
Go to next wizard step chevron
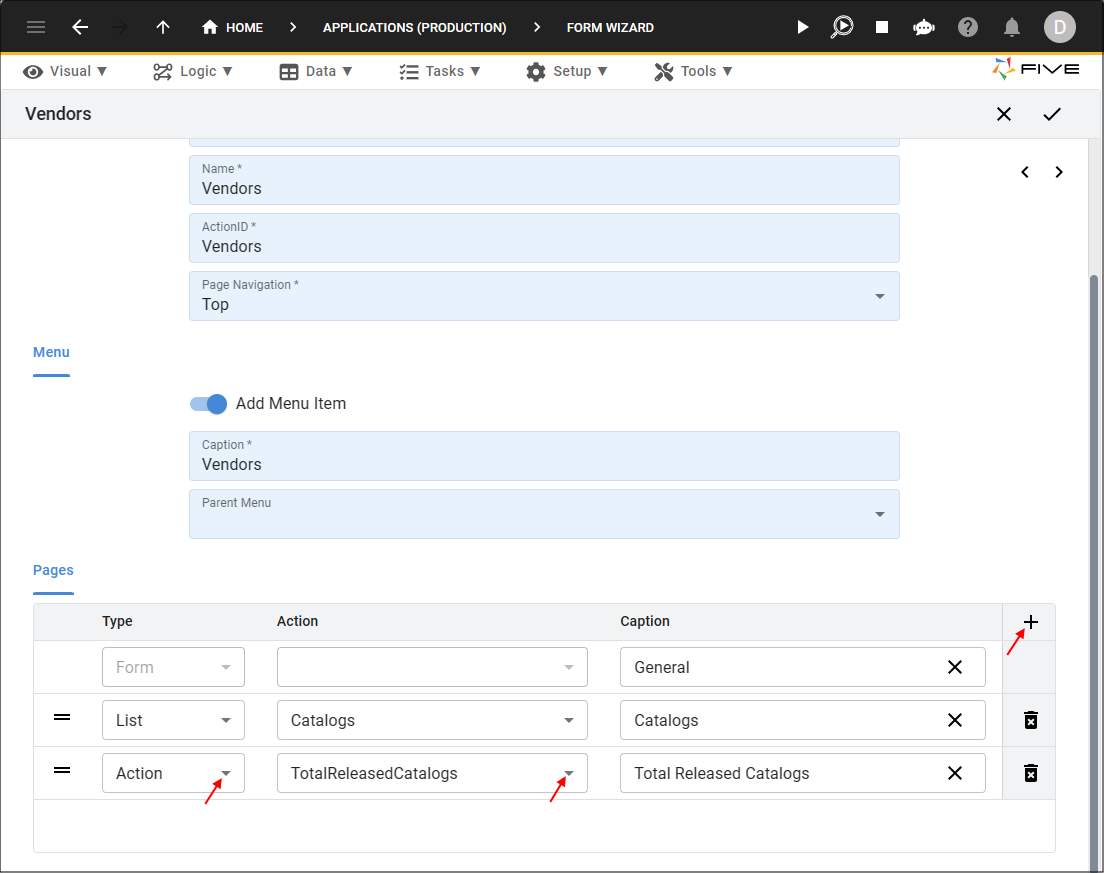1059,172
